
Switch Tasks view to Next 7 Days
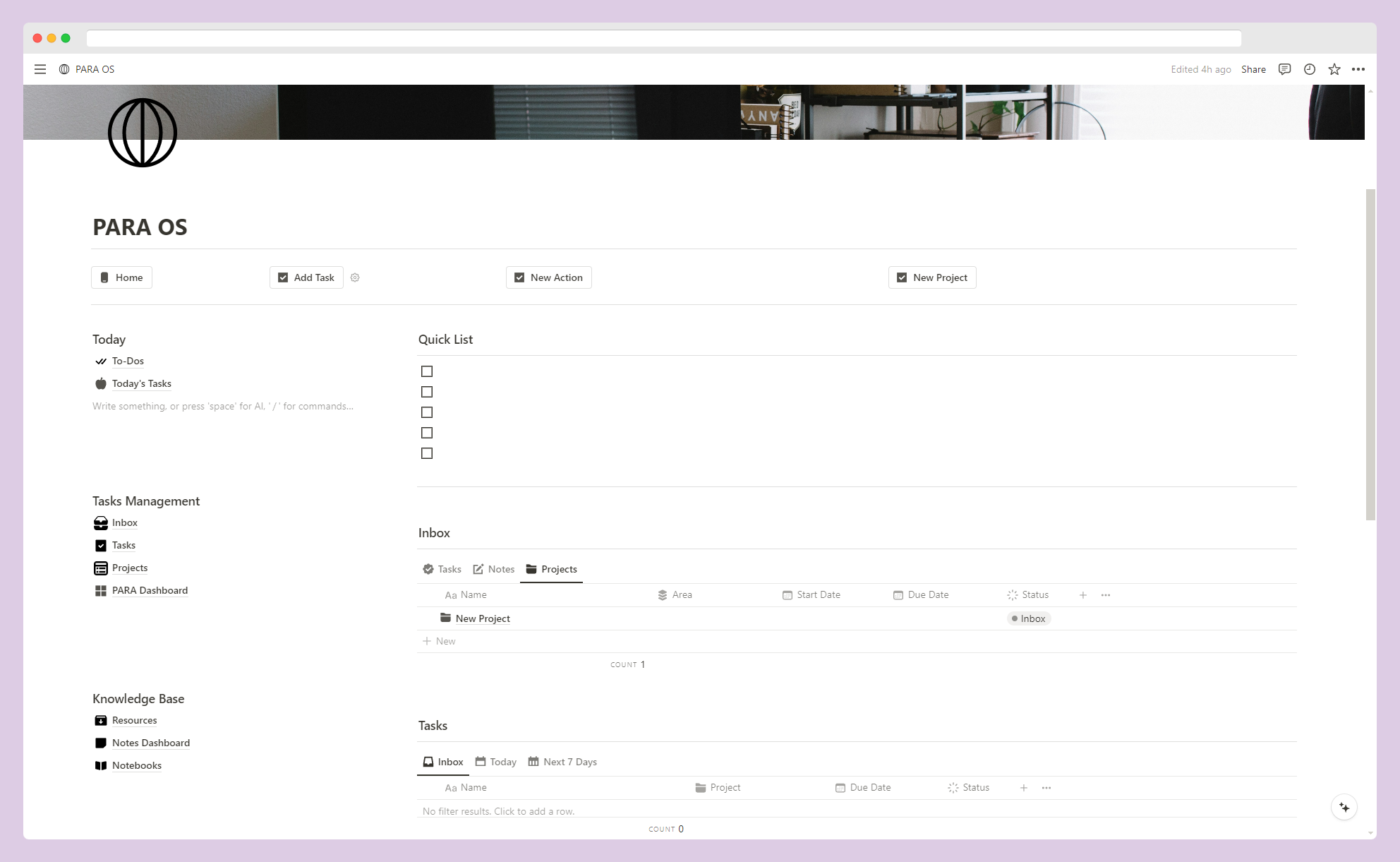coord(562,762)
